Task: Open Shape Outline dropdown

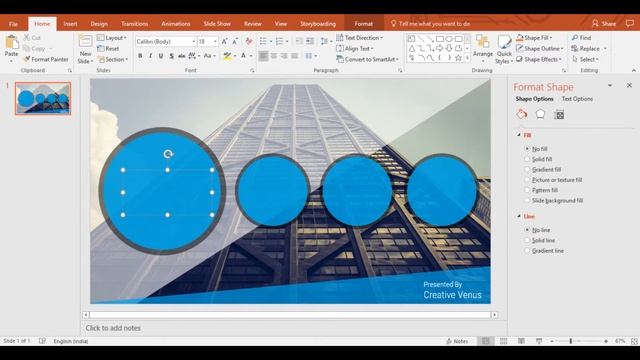Action: 539,49
